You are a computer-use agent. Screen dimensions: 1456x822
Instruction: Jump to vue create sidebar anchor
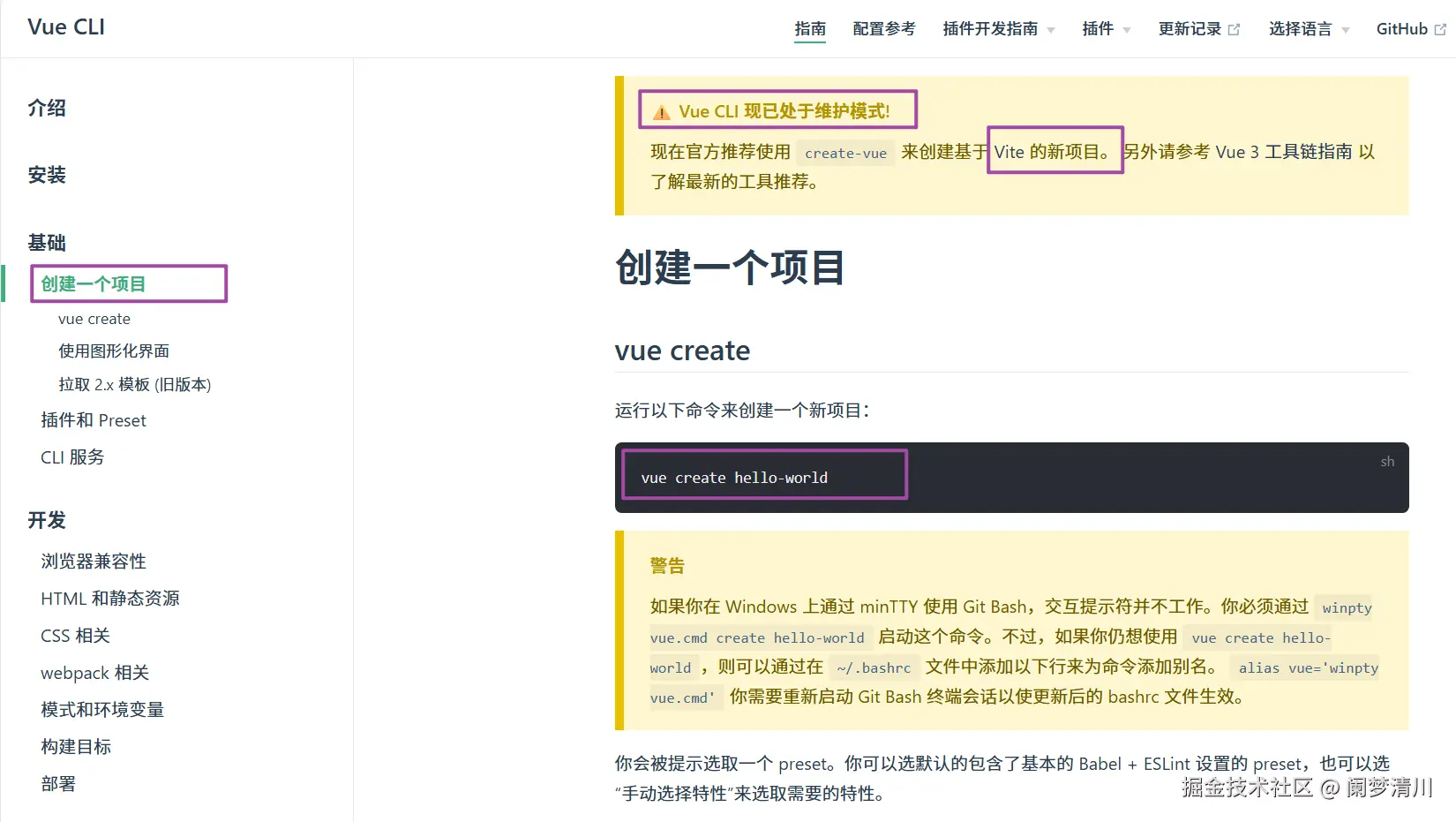click(x=94, y=319)
